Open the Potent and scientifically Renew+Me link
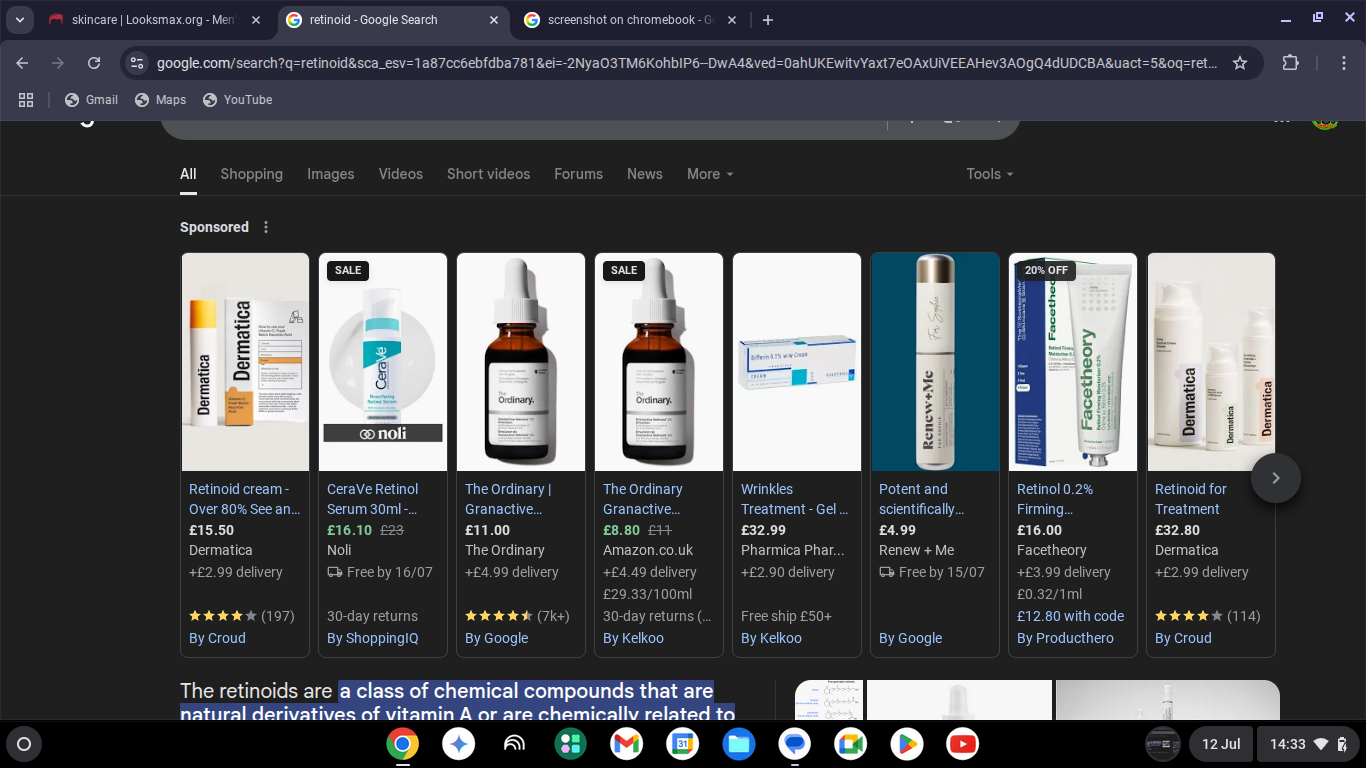This screenshot has height=768, width=1366. (x=921, y=499)
